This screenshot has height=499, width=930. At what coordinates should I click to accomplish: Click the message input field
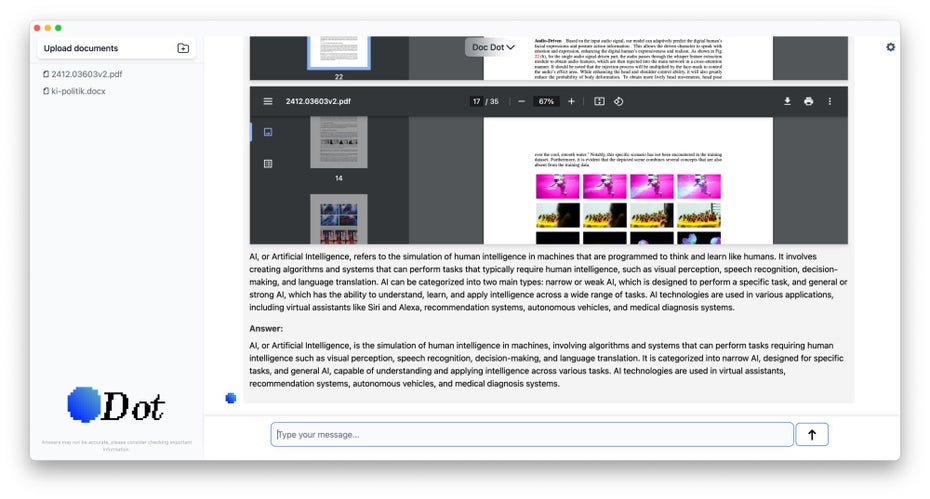532,434
